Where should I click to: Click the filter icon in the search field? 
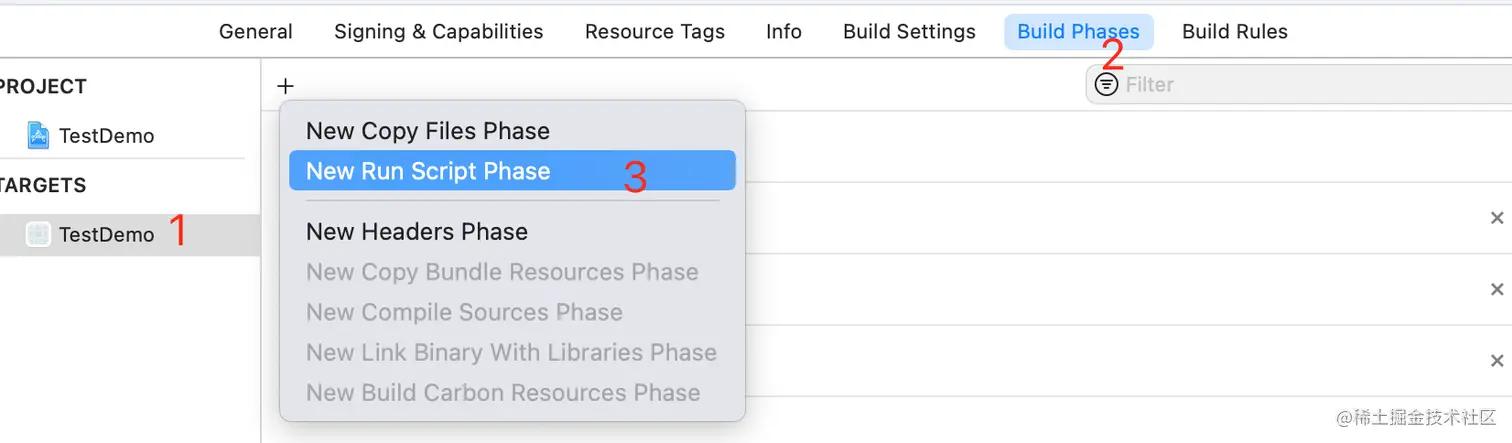pos(1106,85)
